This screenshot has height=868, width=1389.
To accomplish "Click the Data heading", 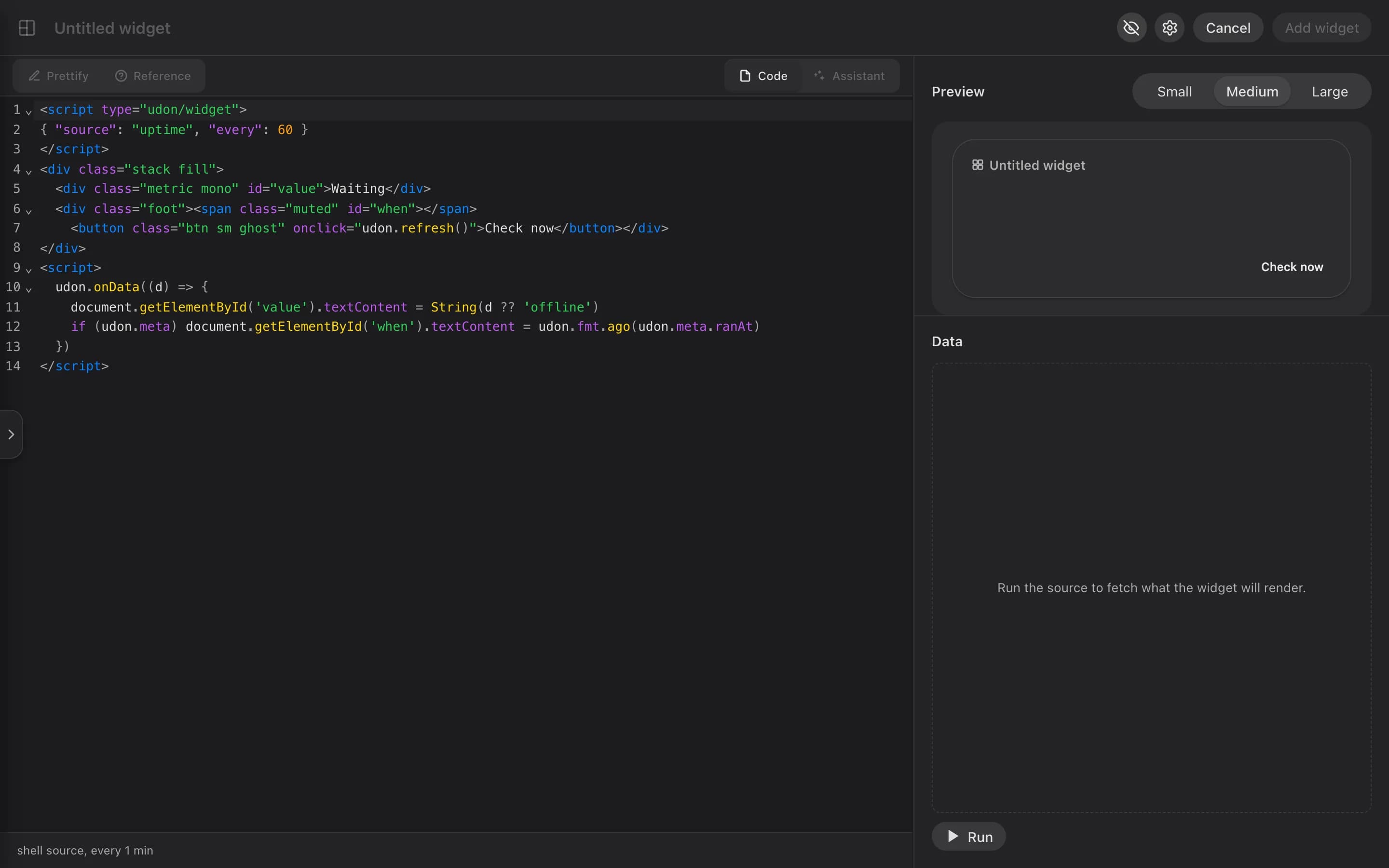I will click(x=947, y=341).
